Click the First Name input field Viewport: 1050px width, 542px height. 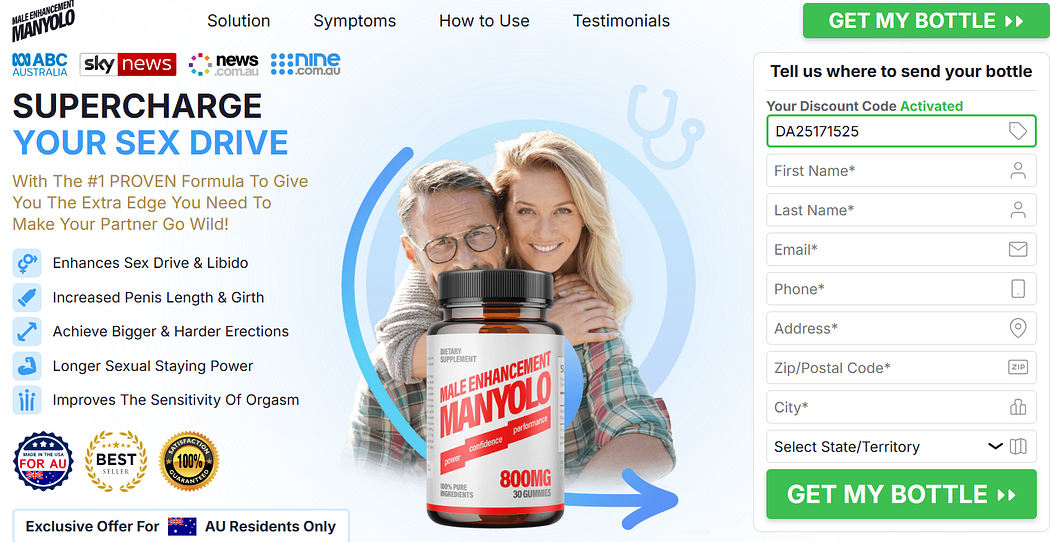tap(901, 171)
